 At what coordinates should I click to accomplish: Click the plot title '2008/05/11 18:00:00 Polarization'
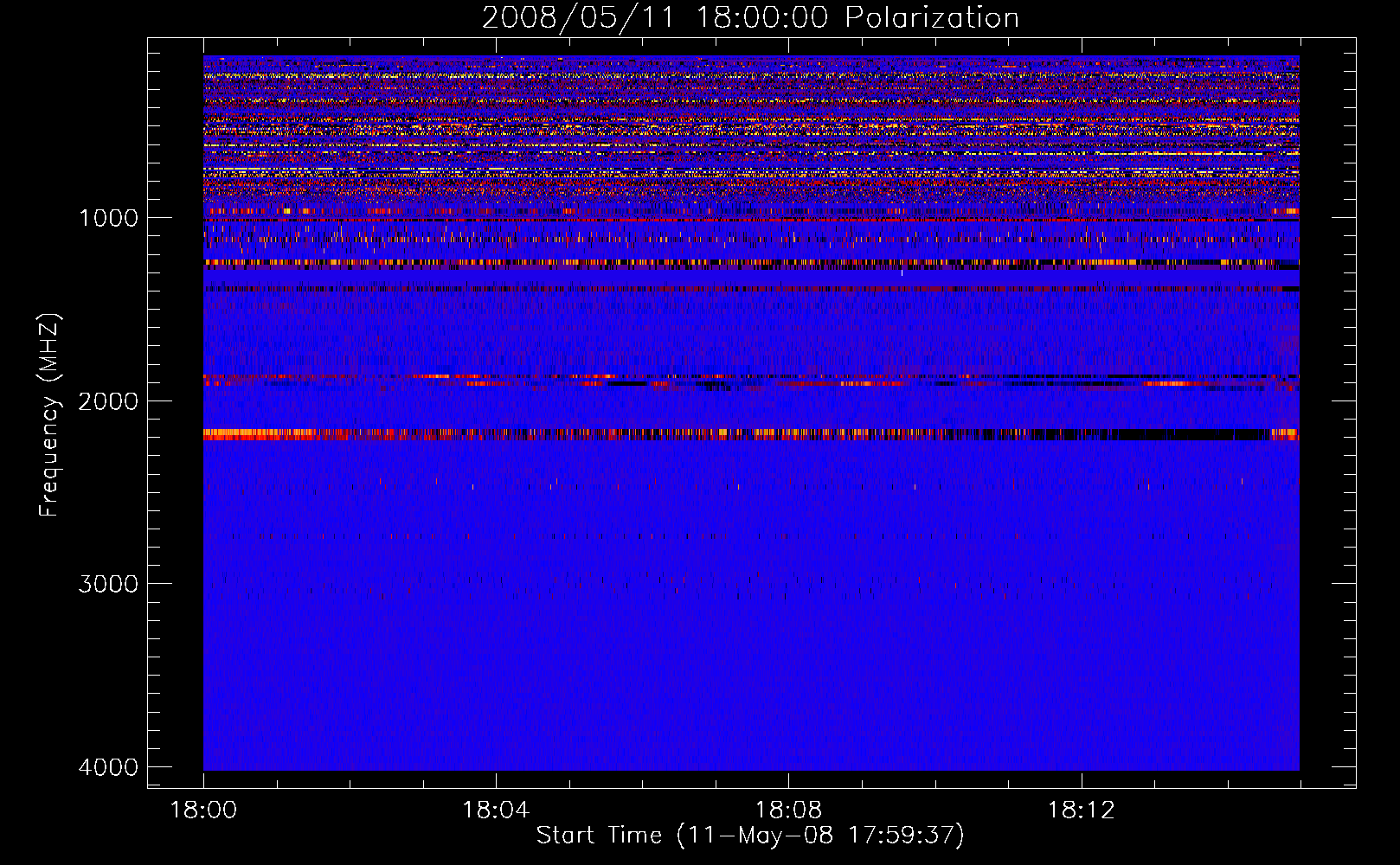(750, 18)
